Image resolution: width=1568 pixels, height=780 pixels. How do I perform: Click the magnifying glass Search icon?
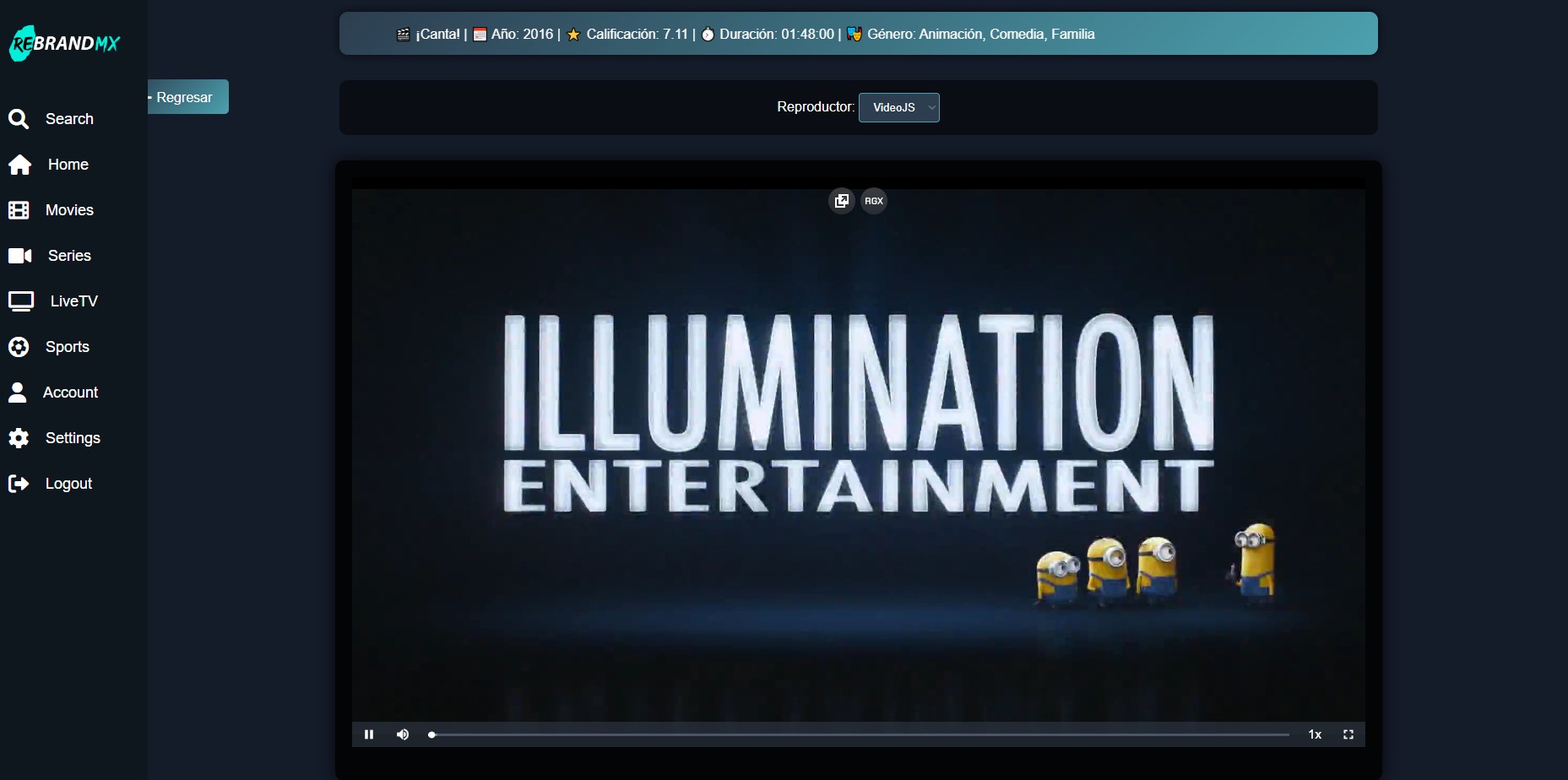[19, 119]
